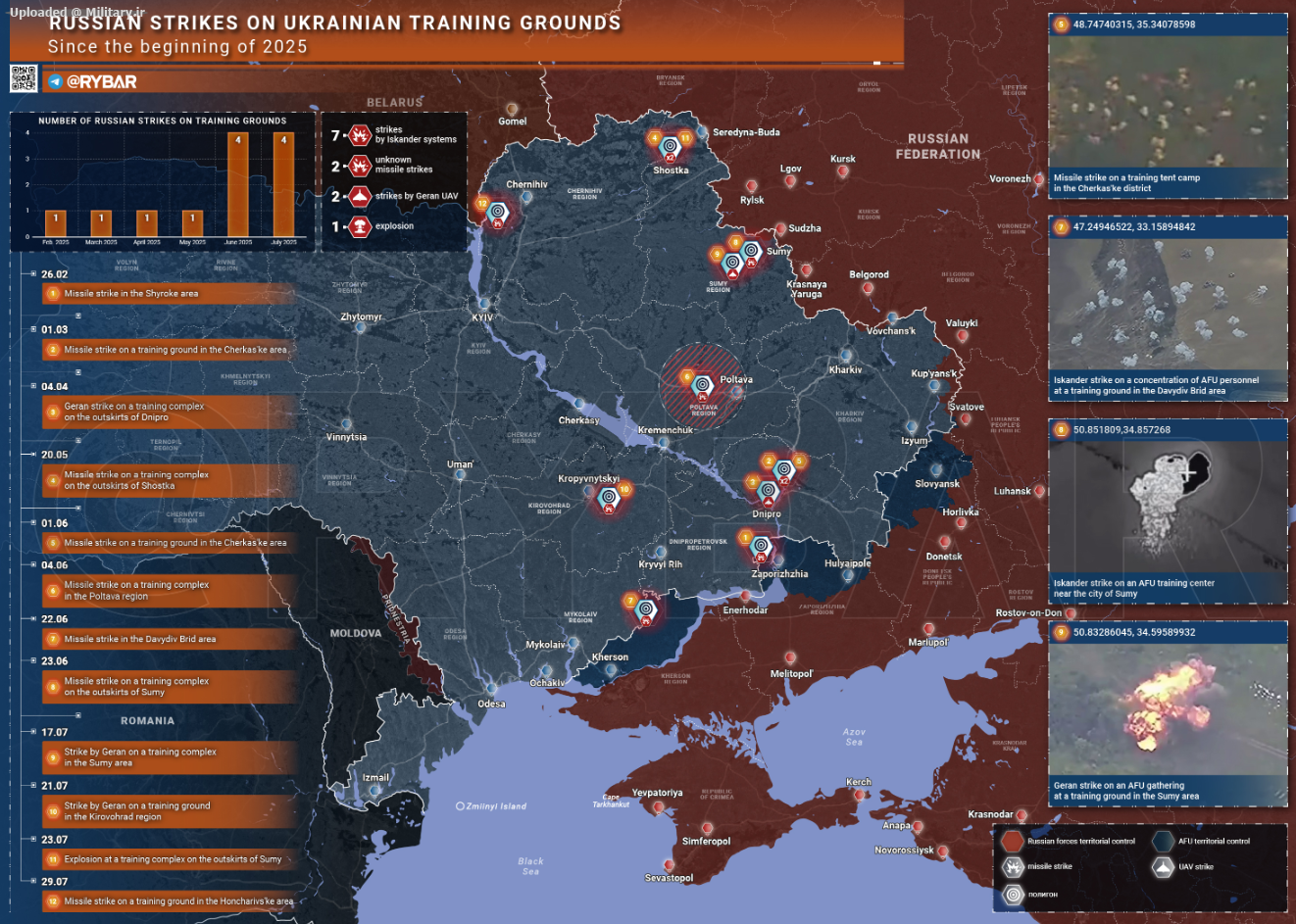Click the Kharkiv city label

coord(846,370)
